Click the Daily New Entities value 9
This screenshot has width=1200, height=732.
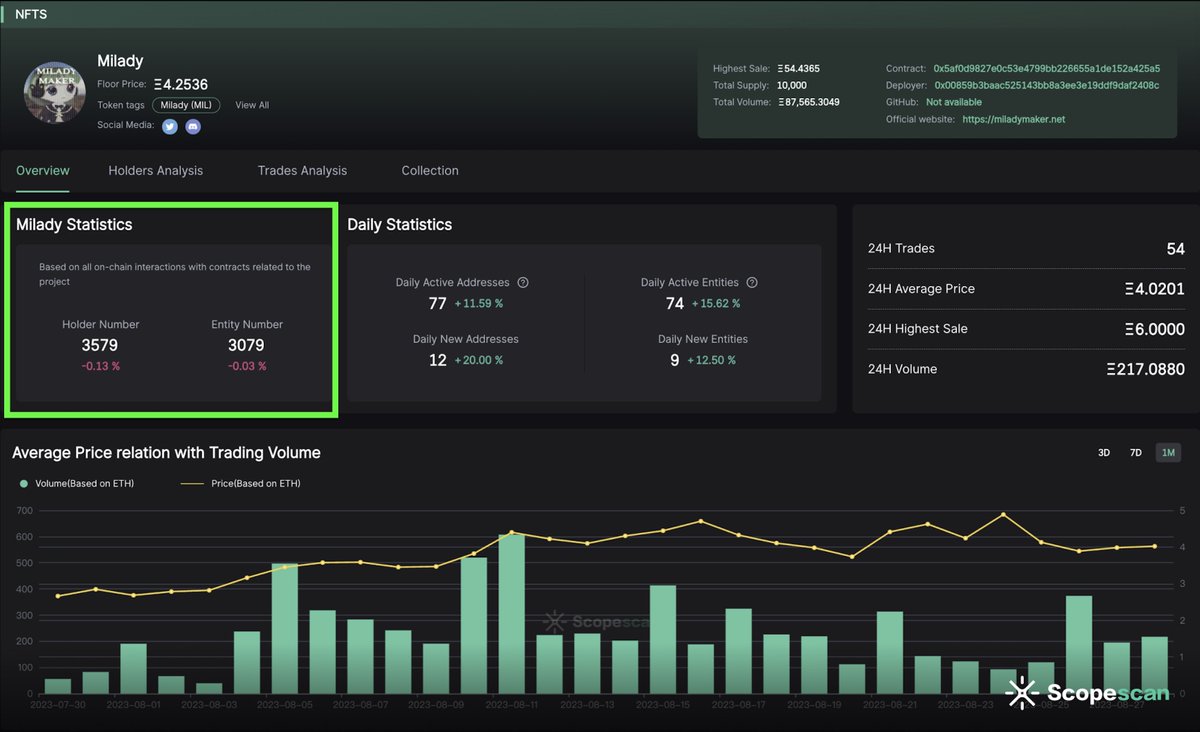point(675,360)
